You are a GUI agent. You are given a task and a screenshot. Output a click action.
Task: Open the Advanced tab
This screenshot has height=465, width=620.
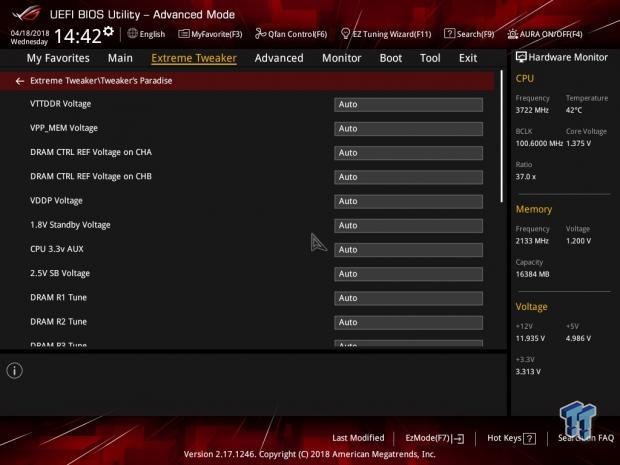point(279,58)
